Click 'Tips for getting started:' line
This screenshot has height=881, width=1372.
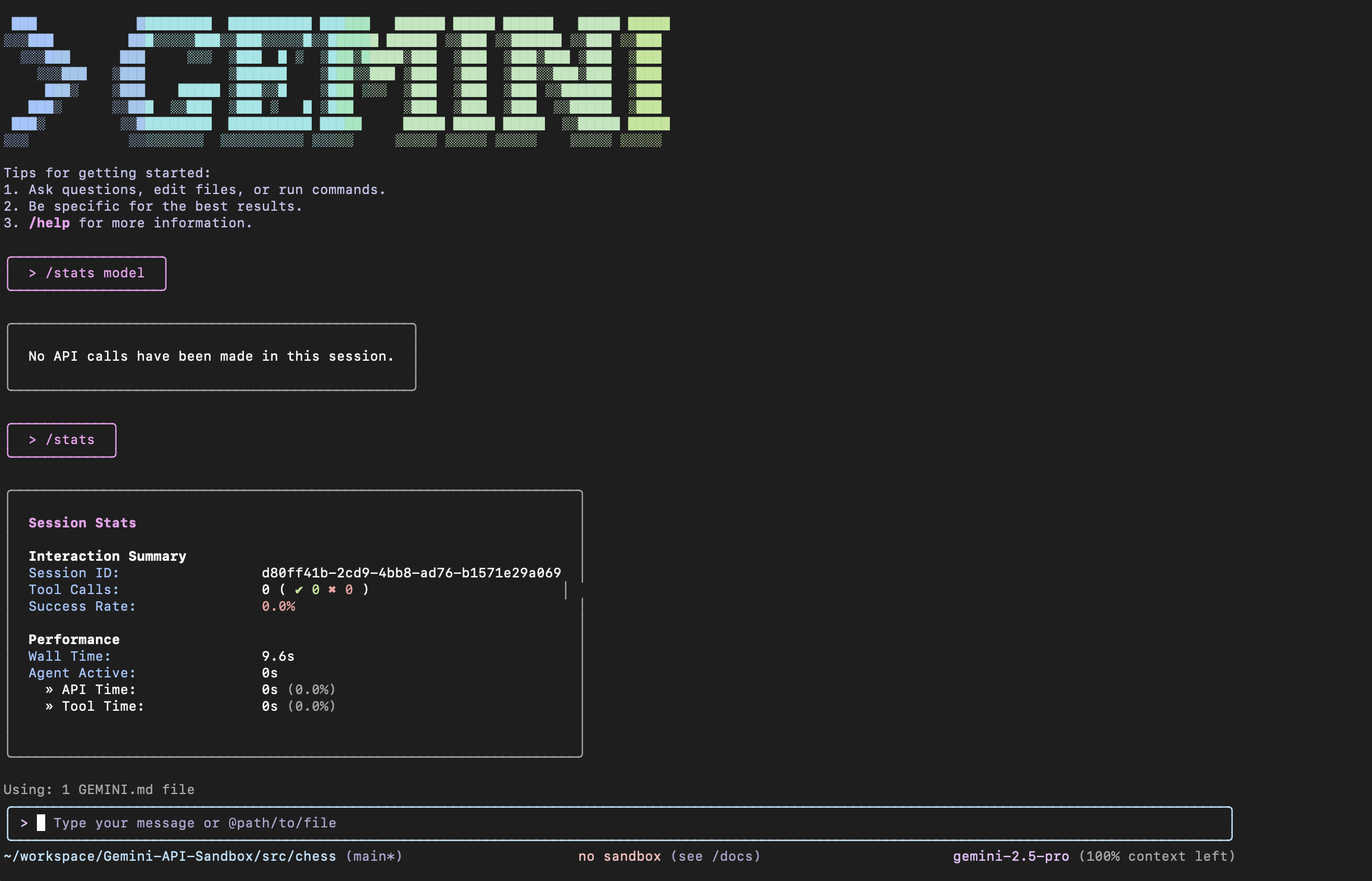click(x=107, y=173)
